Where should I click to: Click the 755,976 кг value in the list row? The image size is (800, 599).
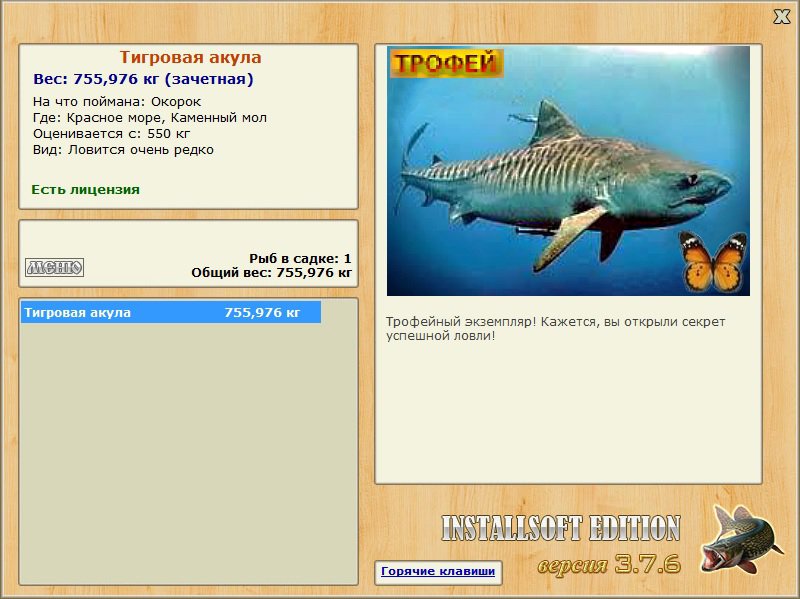tap(262, 312)
